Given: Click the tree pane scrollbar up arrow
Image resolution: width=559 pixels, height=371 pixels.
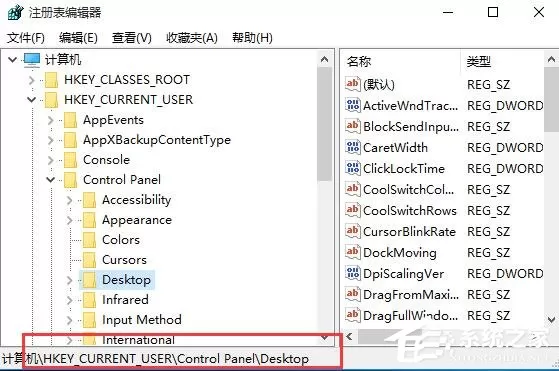Looking at the screenshot, I should 324,60.
